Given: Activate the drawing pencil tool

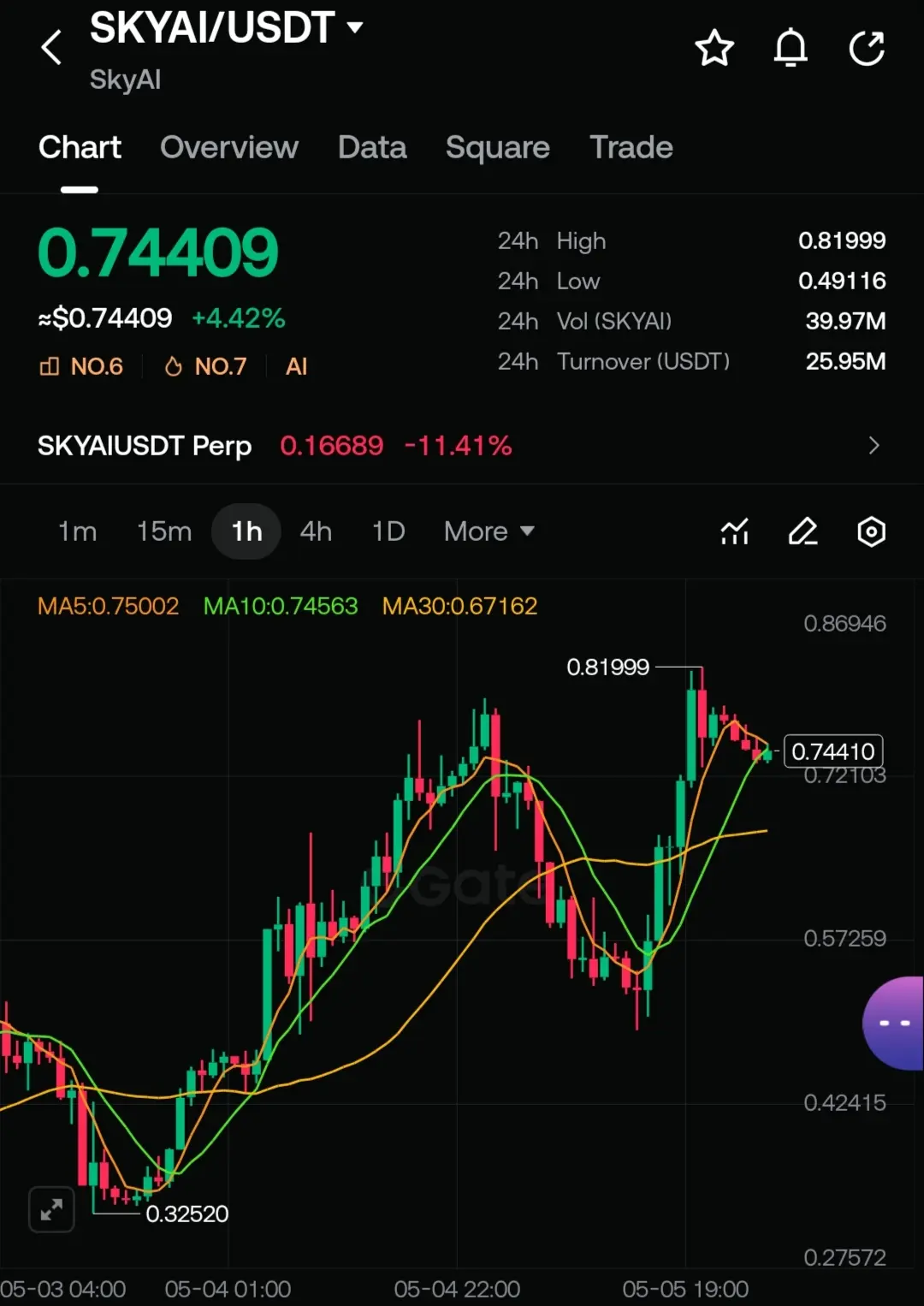Looking at the screenshot, I should pyautogui.click(x=803, y=531).
